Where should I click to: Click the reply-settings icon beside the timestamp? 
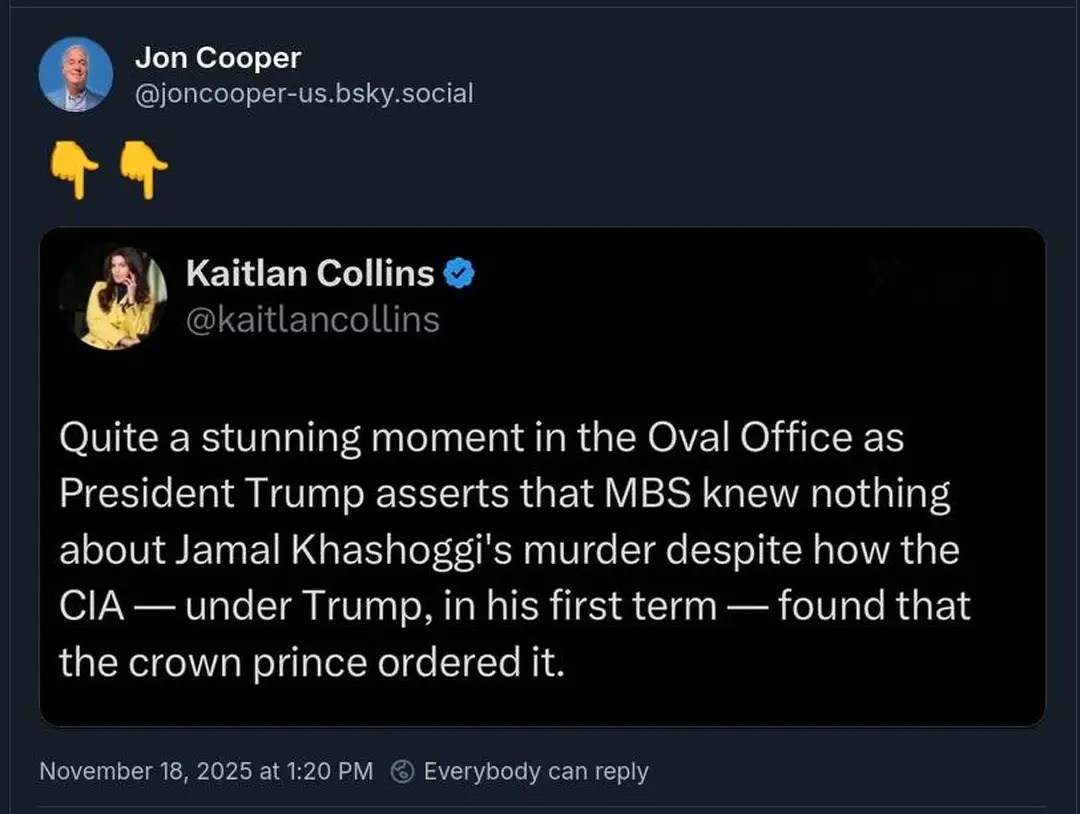coord(403,771)
